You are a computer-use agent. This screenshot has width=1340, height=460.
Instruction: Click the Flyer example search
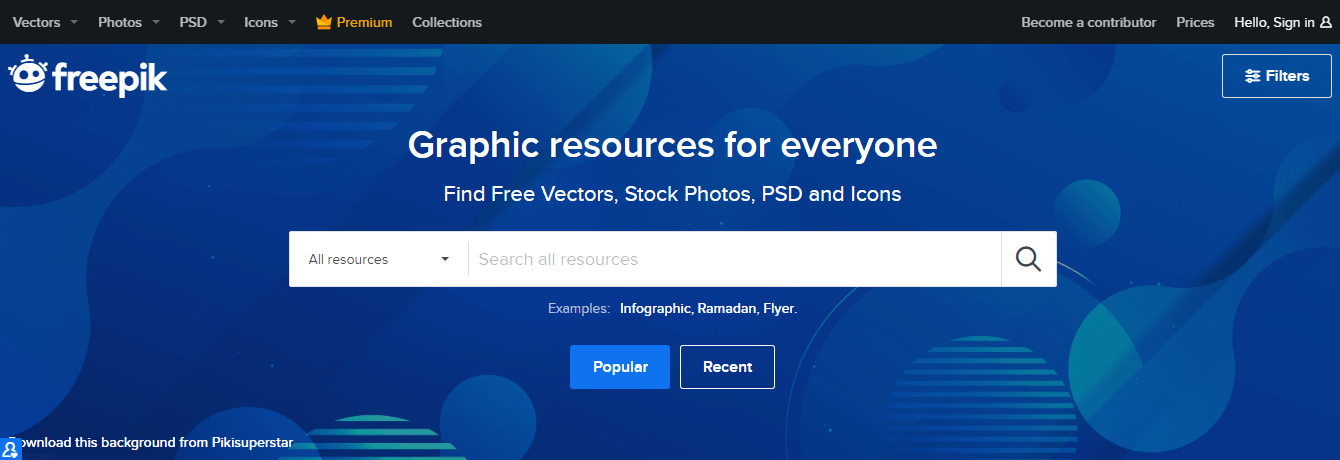pos(780,309)
